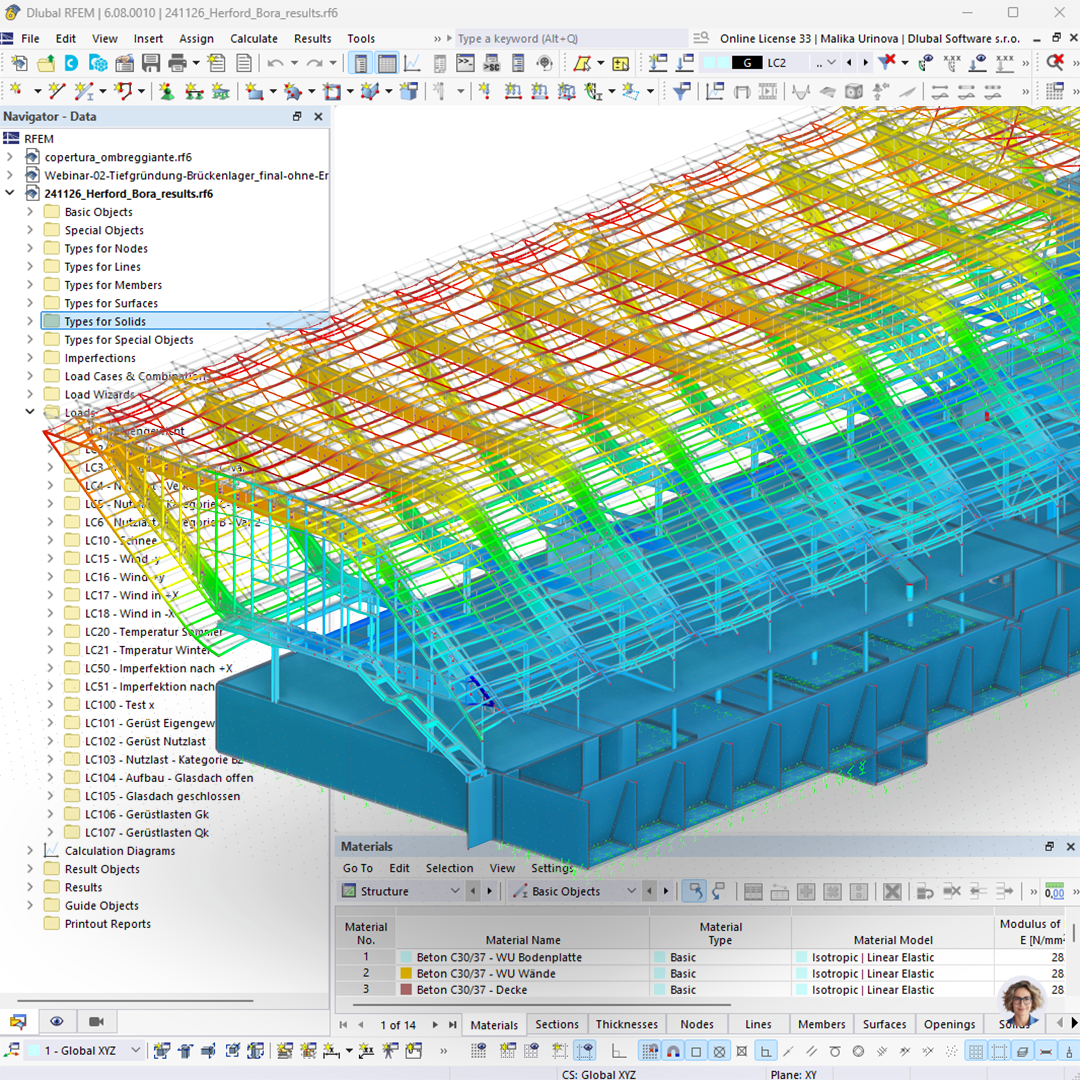Click the result diagram graph icon
Screen dimensions: 1080x1080
click(x=413, y=63)
